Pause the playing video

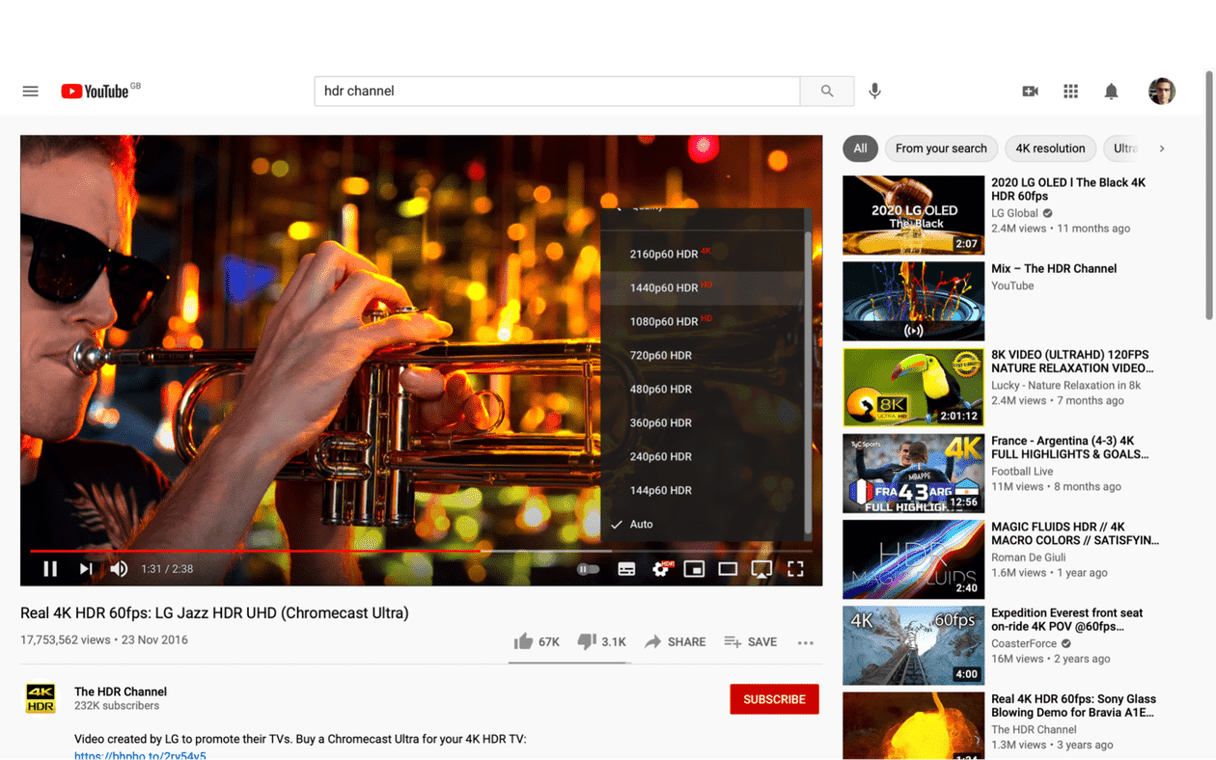tap(50, 569)
